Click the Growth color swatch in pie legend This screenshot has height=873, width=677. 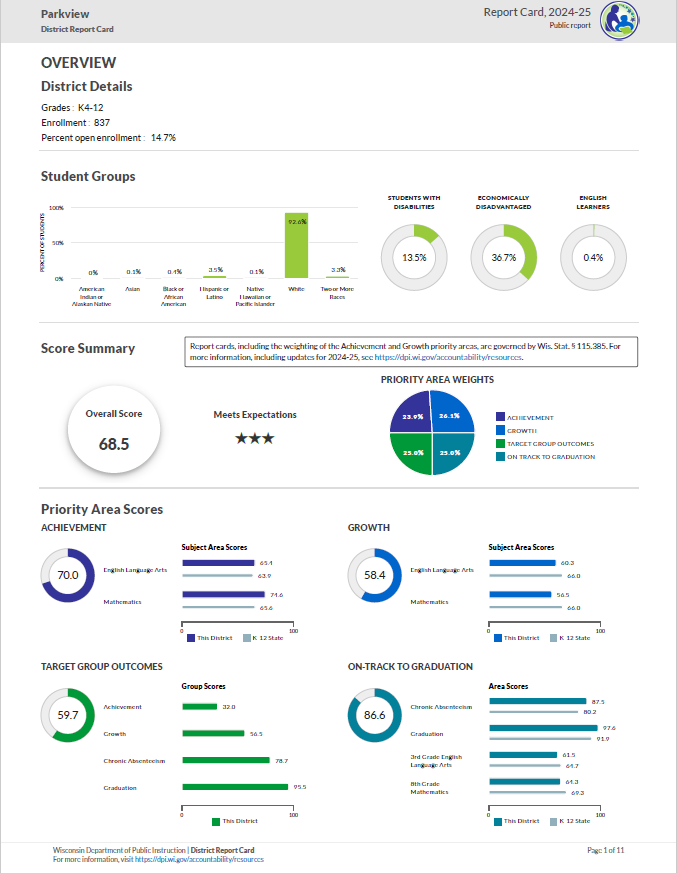click(500, 431)
